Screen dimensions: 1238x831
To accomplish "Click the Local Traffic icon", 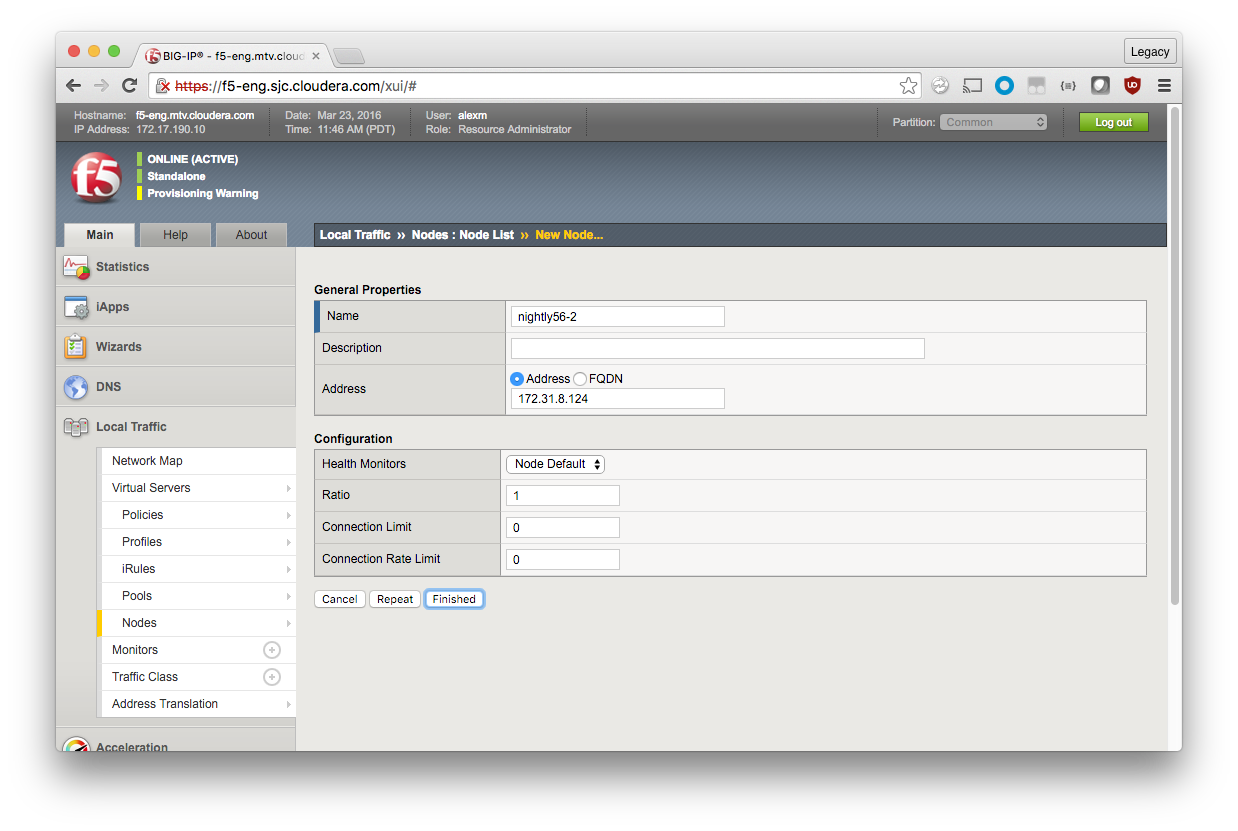I will [x=76, y=427].
